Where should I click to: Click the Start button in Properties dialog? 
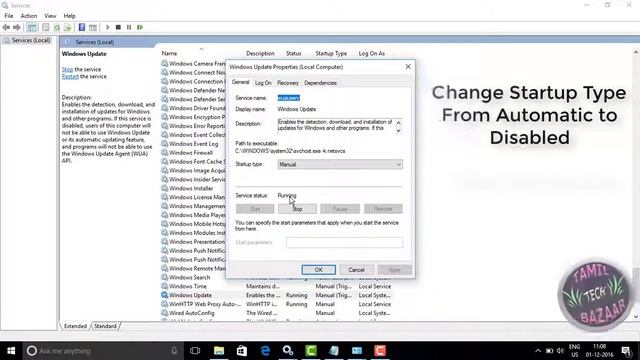[255, 209]
